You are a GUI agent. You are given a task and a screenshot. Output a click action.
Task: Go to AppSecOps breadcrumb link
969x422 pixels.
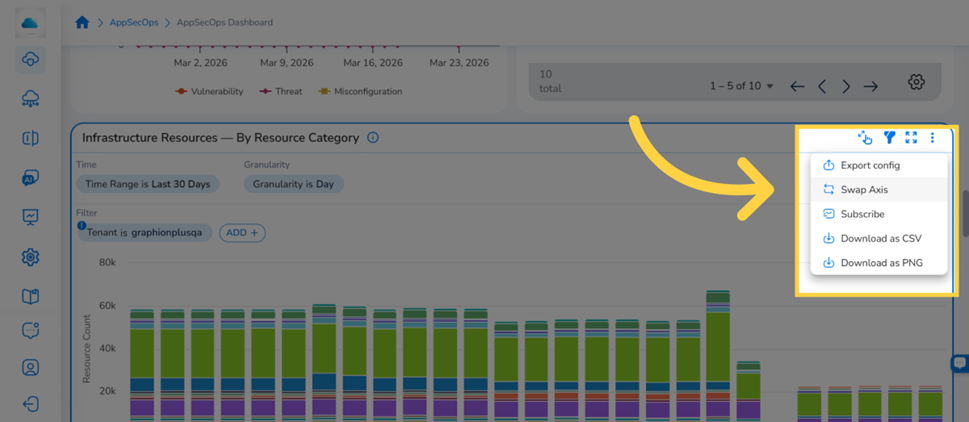(x=132, y=22)
